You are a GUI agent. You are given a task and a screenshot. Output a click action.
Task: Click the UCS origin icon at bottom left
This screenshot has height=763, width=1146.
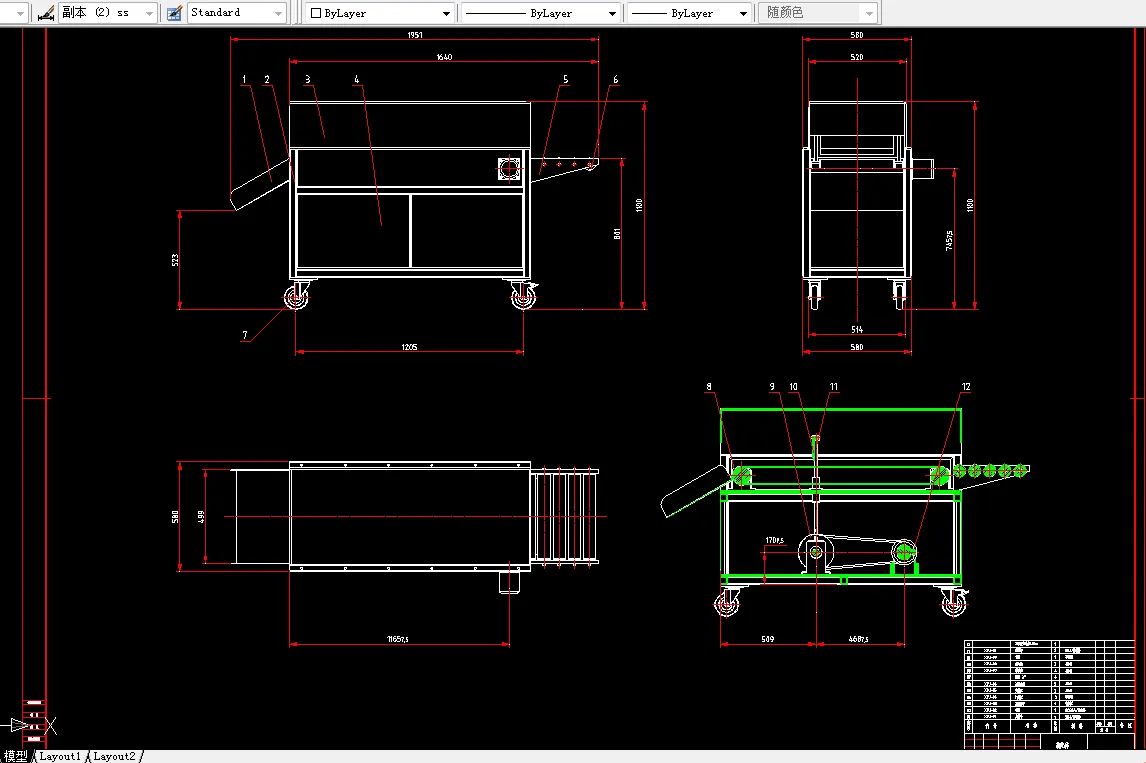(29, 726)
